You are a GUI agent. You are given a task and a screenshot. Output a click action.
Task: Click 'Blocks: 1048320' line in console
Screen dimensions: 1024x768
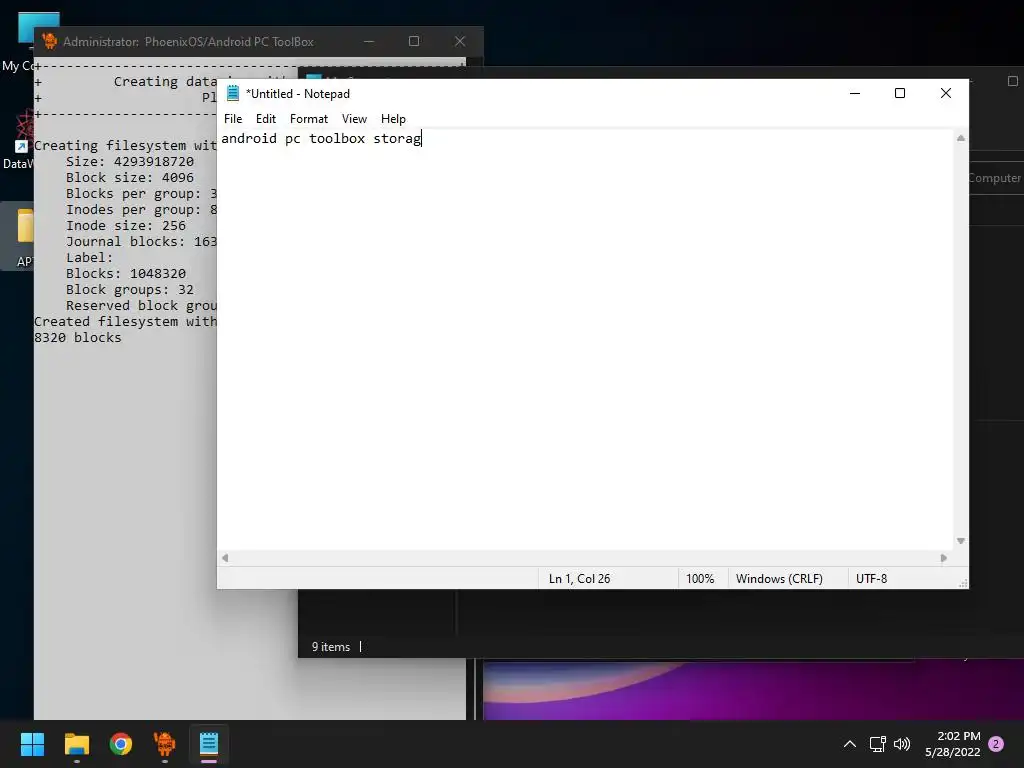125,274
